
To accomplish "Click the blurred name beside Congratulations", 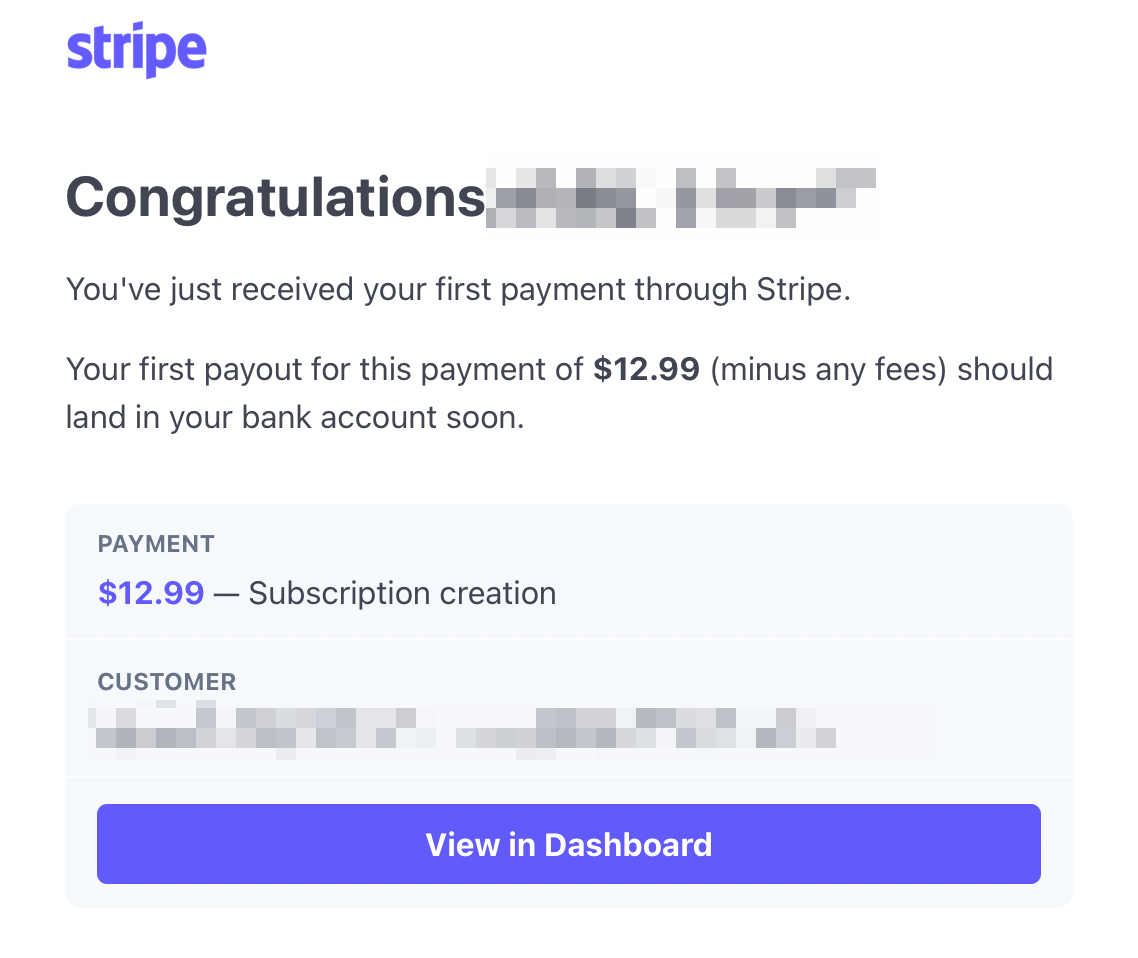I will (680, 197).
